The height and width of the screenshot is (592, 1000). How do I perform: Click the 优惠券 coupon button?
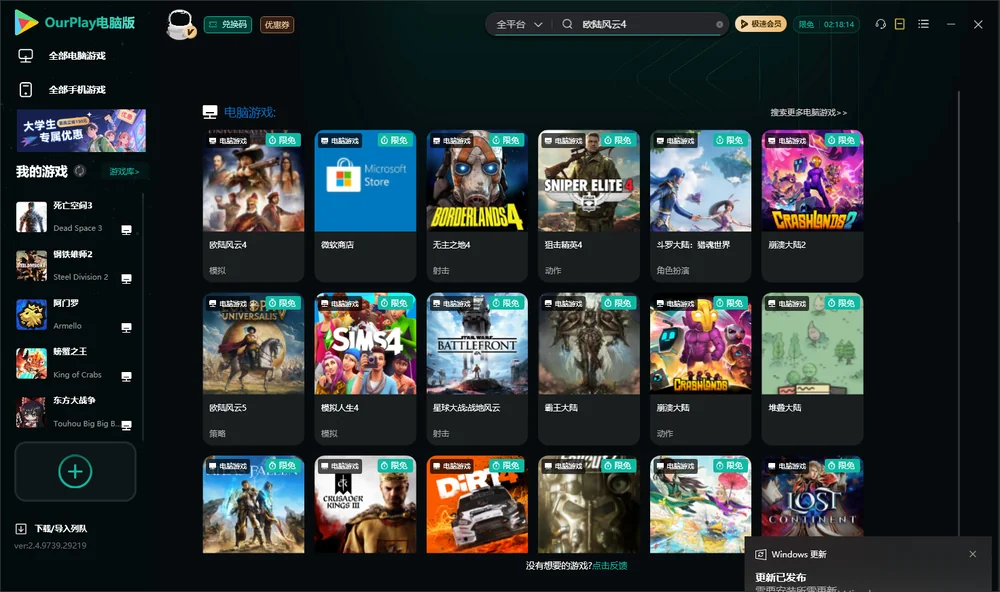(277, 24)
